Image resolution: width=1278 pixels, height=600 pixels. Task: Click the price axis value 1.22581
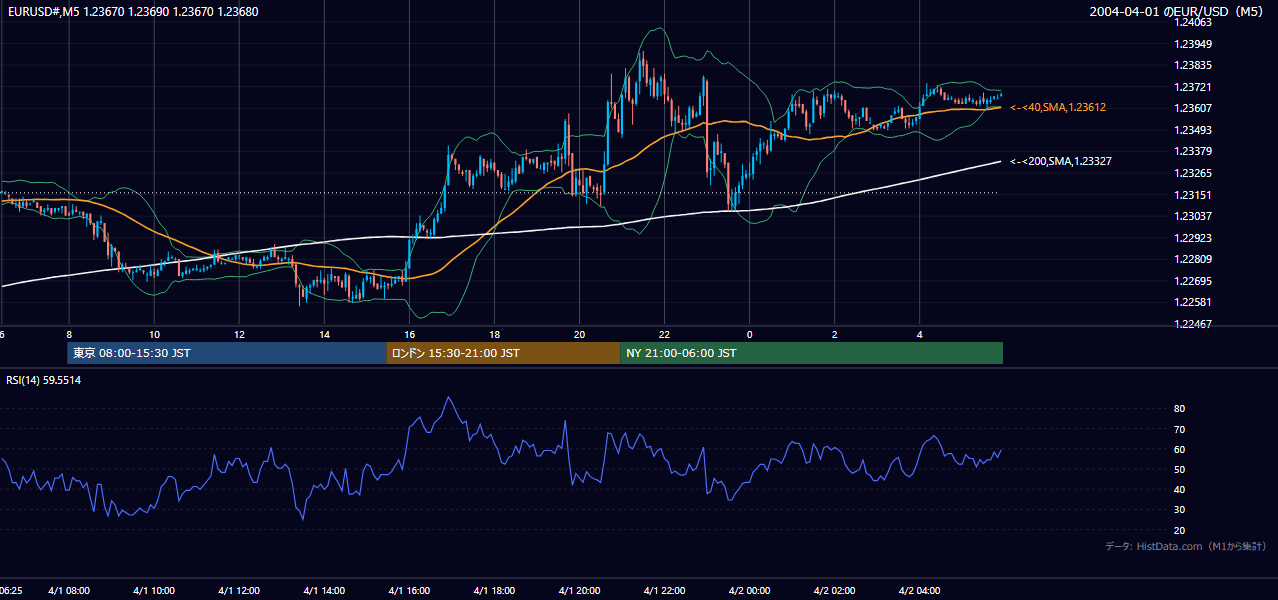coord(1191,302)
